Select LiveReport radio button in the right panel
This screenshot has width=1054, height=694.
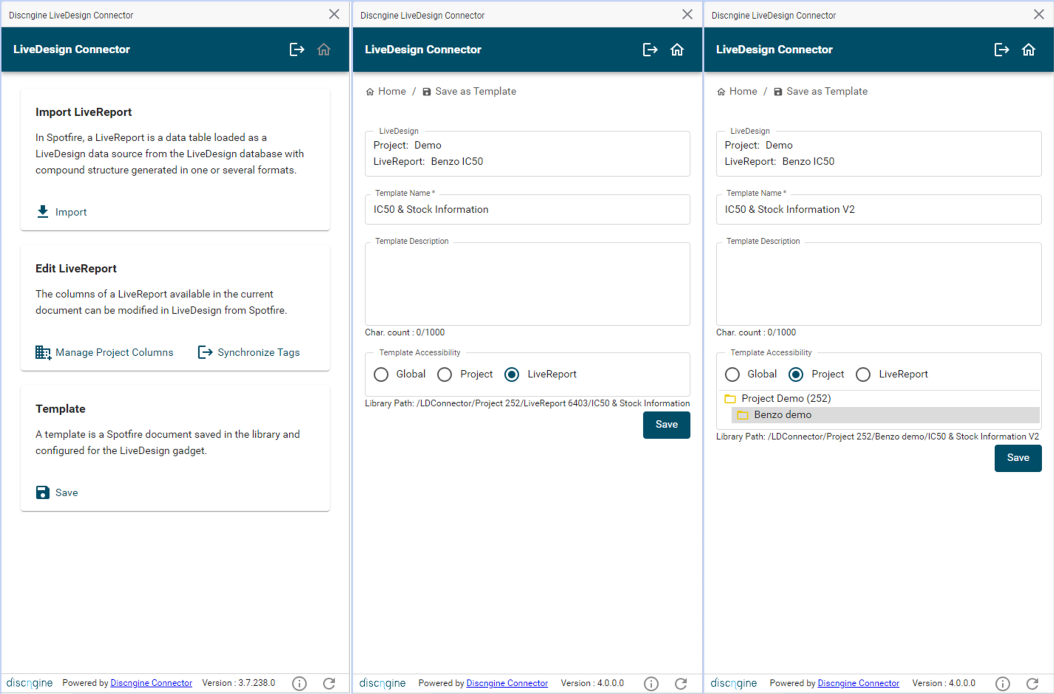(863, 374)
